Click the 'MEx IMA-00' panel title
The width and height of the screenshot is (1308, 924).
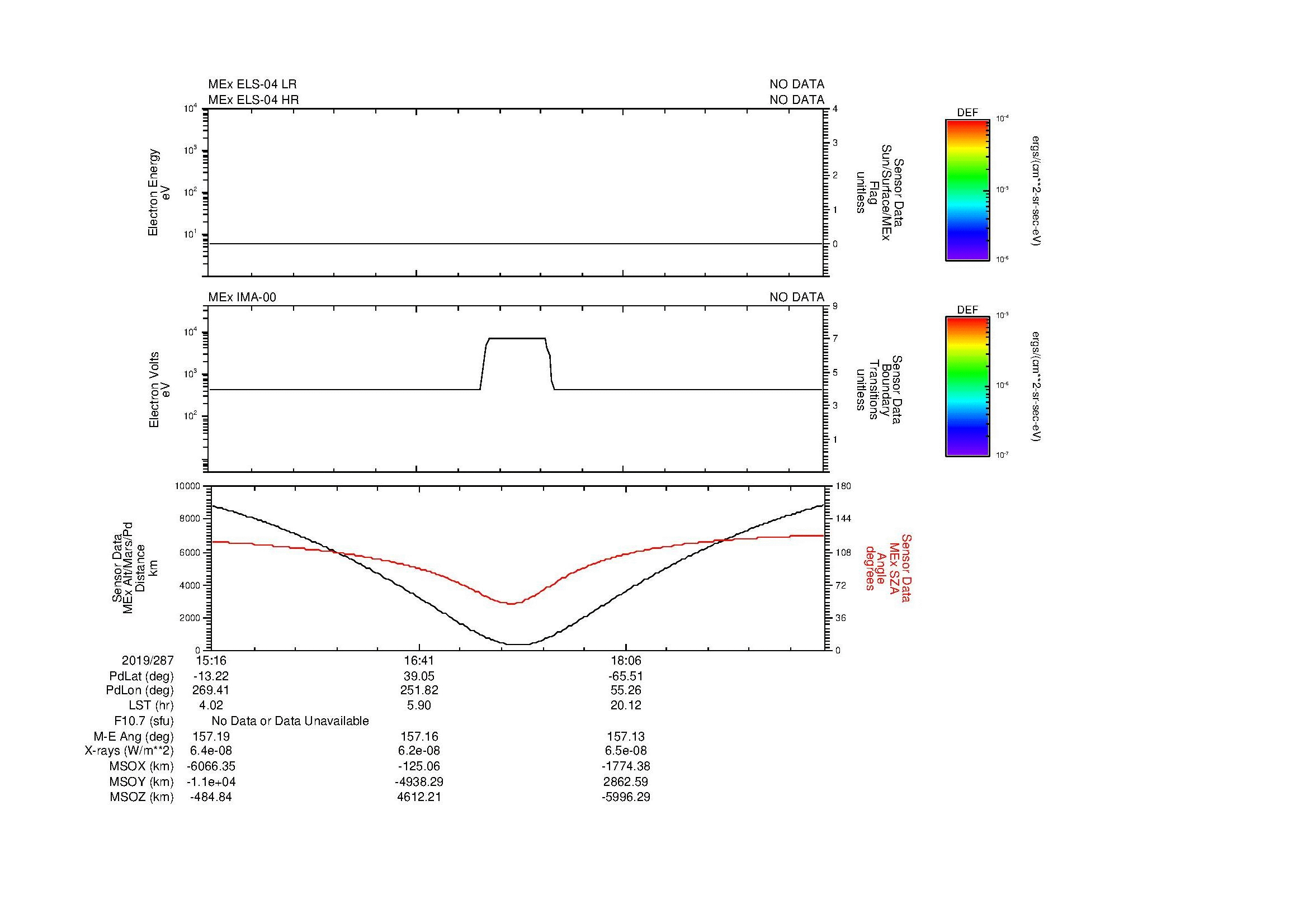click(x=242, y=297)
